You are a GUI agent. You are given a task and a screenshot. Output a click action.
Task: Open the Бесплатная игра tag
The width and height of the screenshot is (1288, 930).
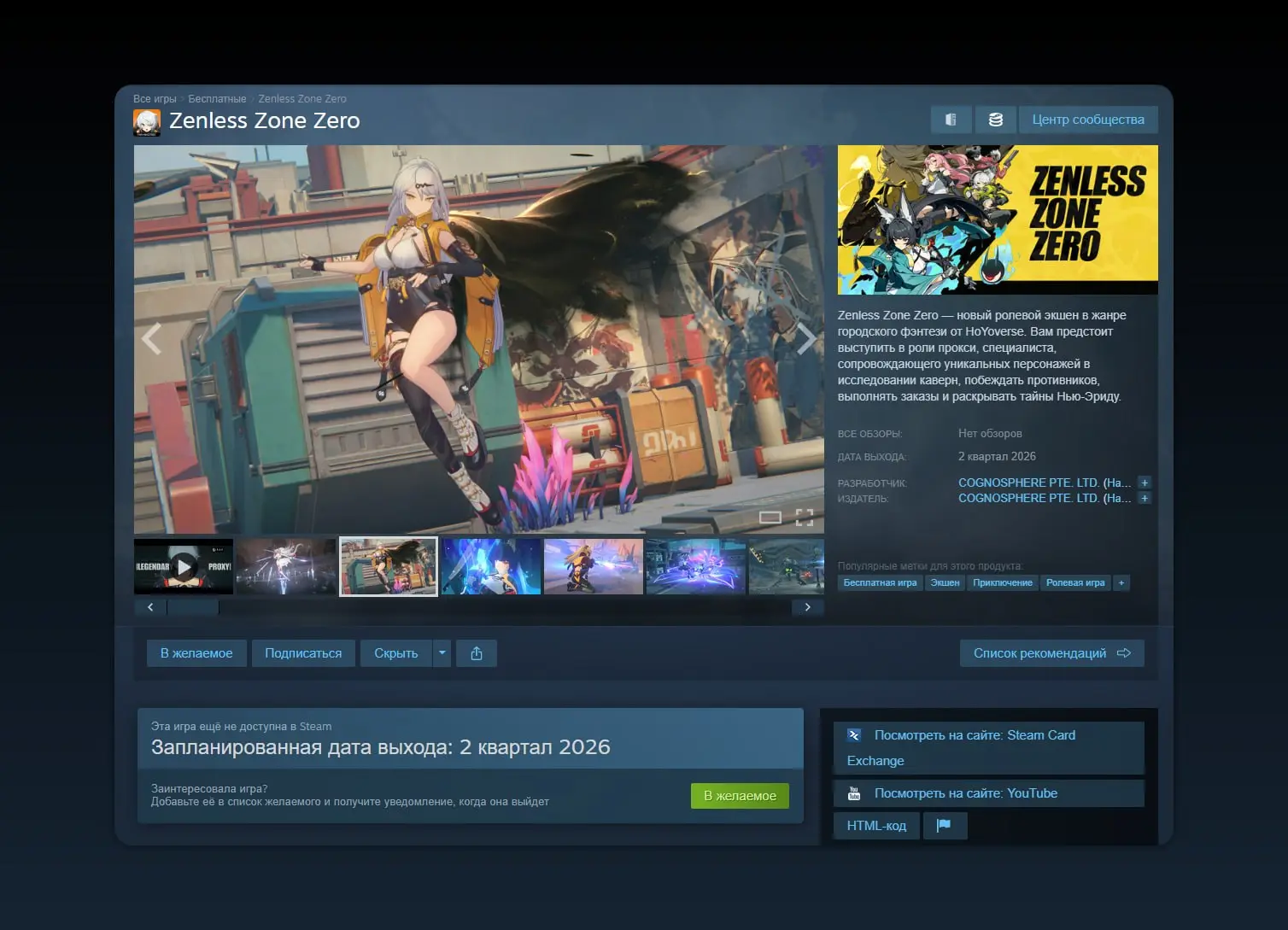click(880, 582)
